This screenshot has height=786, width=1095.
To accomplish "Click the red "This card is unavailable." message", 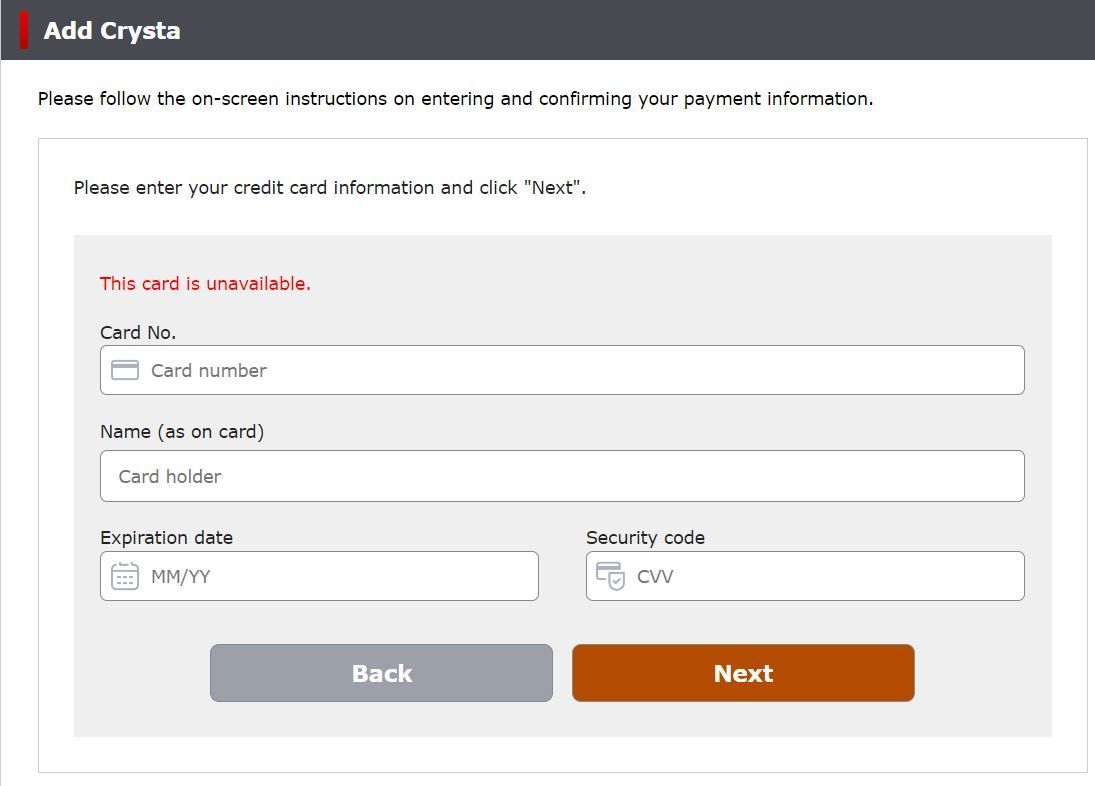I will click(x=205, y=284).
